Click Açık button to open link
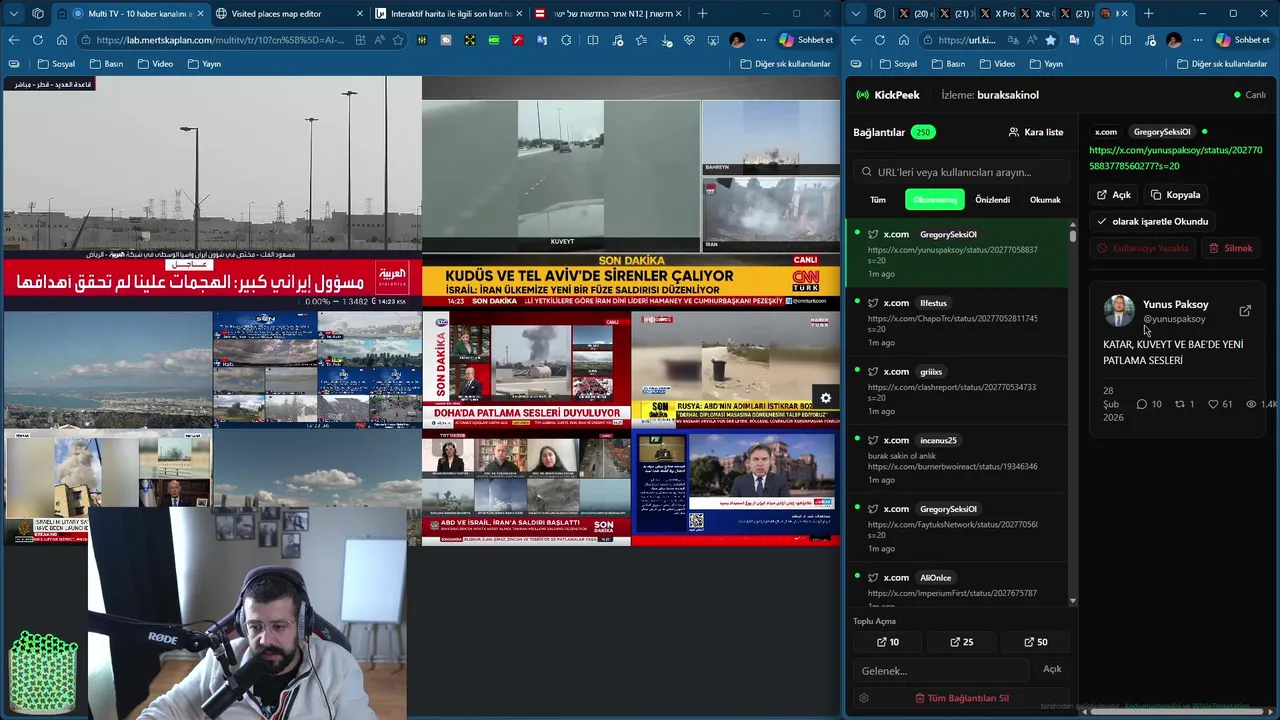The height and width of the screenshot is (720, 1280). pos(1114,195)
